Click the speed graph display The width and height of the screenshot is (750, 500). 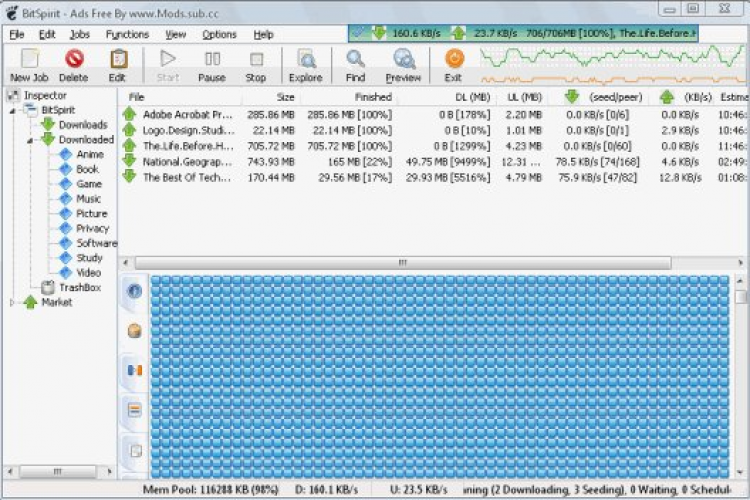[612, 65]
